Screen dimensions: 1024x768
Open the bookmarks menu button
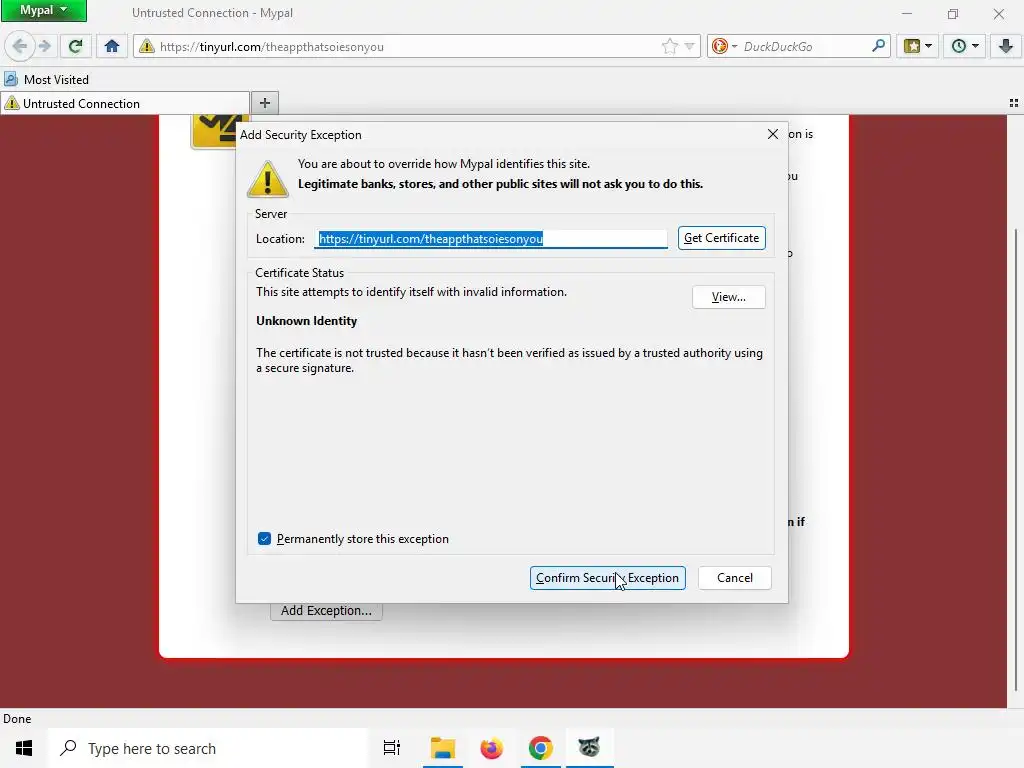tap(917, 46)
